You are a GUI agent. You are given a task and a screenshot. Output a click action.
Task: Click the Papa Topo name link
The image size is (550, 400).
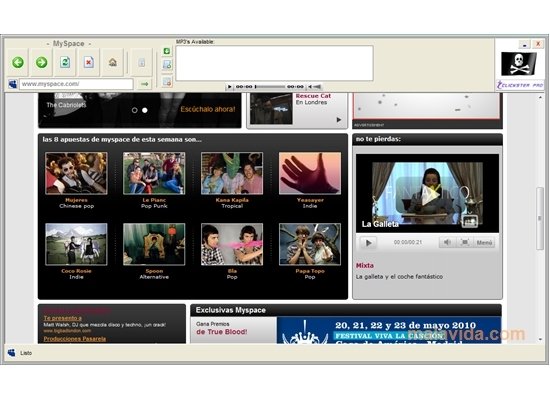pos(310,271)
